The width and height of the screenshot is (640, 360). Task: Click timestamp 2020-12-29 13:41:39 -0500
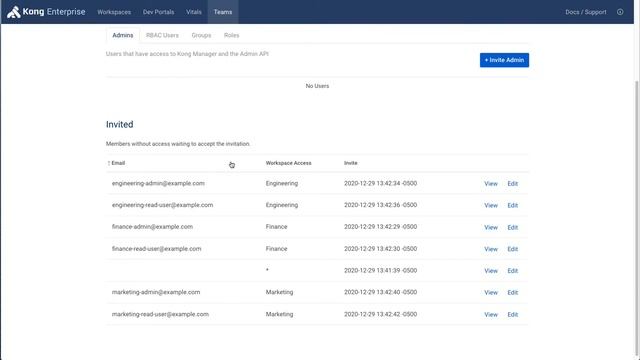(380, 271)
